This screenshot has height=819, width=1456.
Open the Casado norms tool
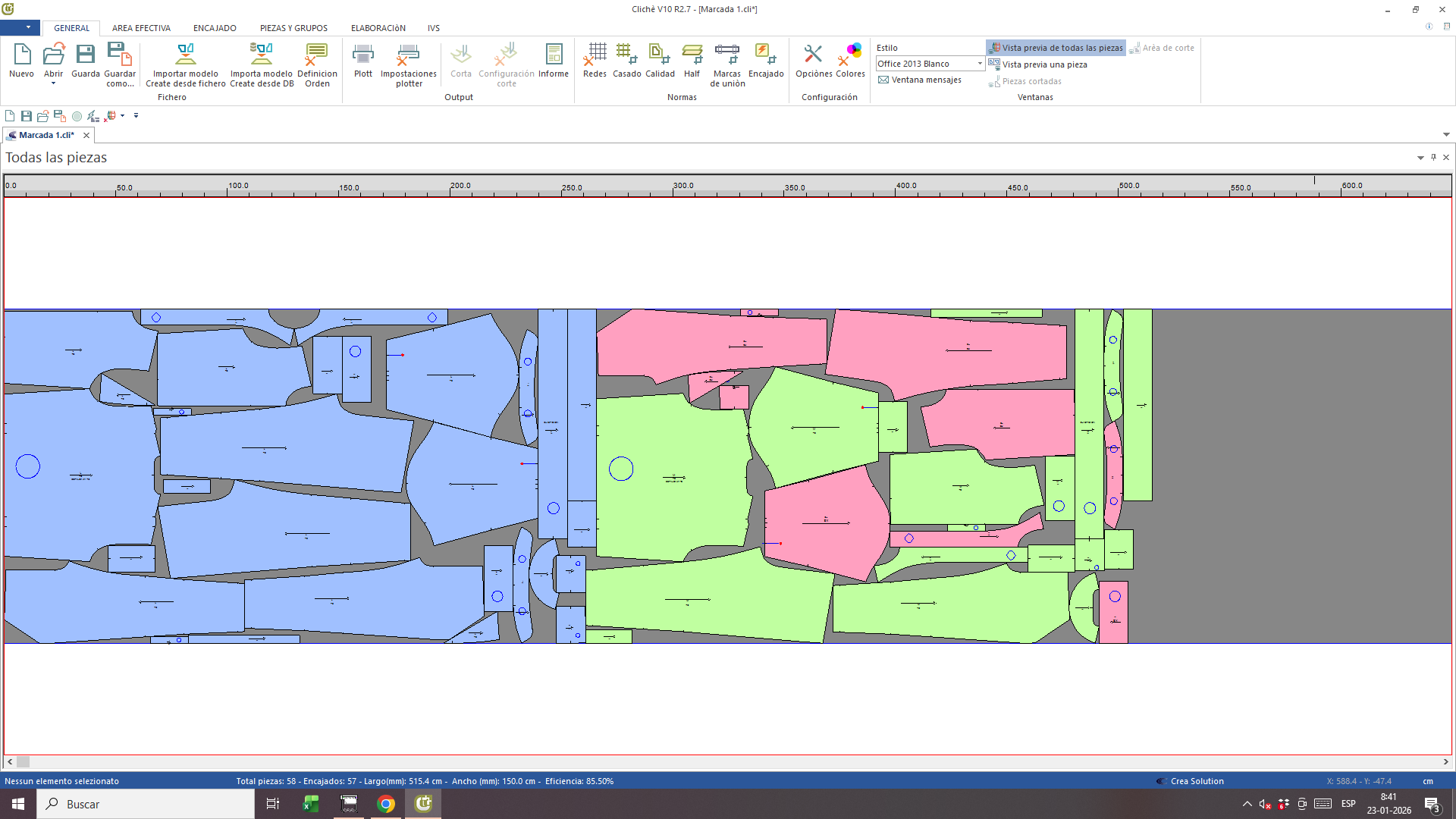click(x=626, y=55)
